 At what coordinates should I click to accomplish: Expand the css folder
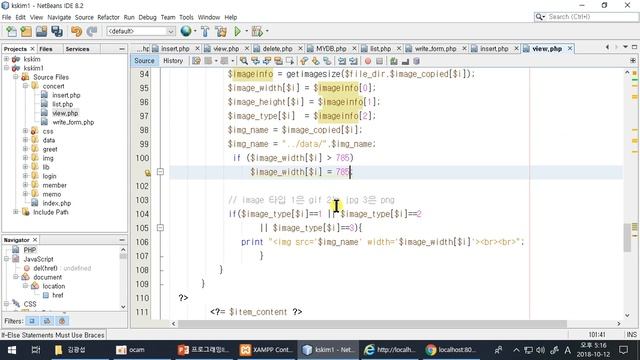click(x=25, y=131)
